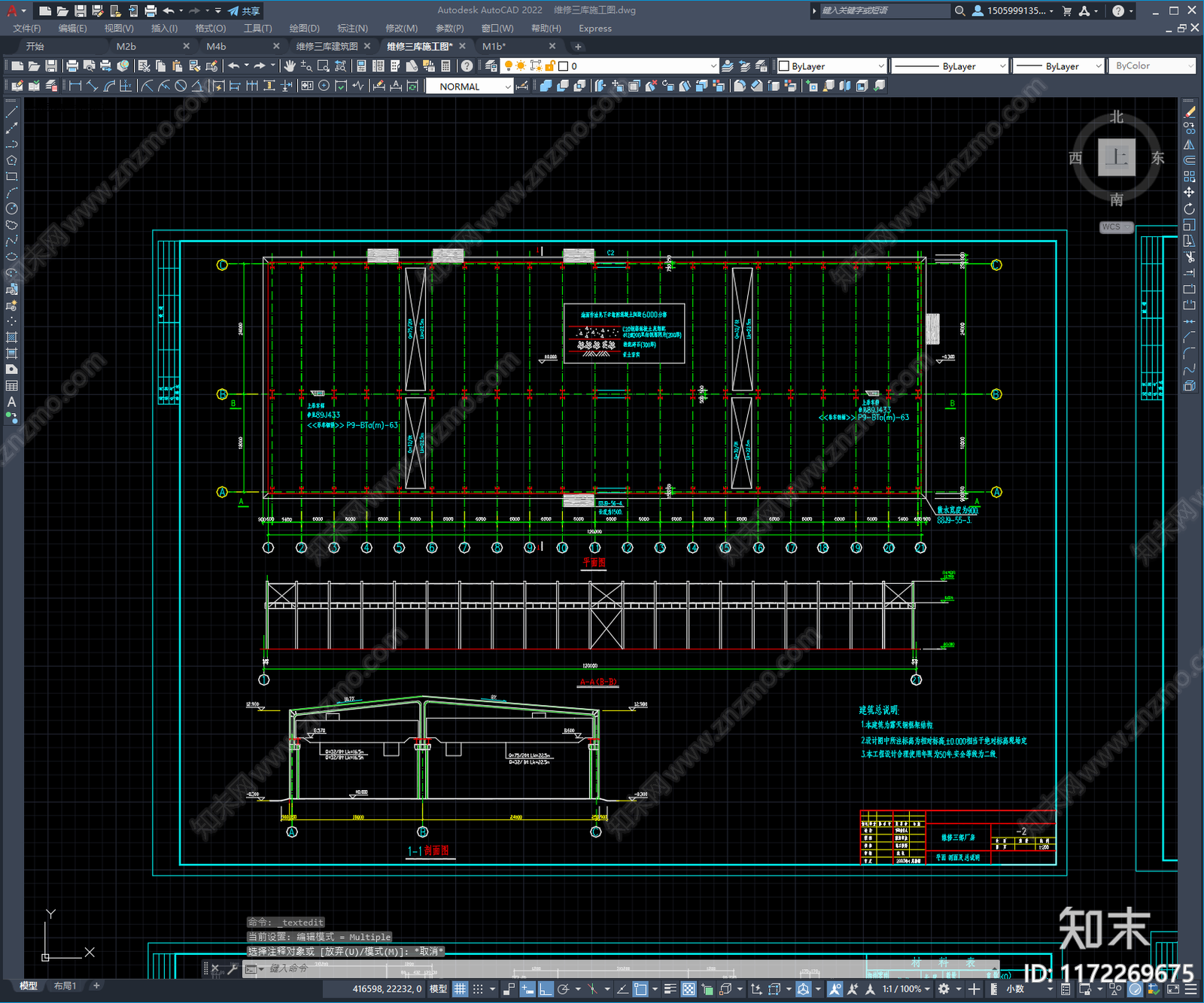
Task: Select the Mirror tool in modify toolbar
Action: (x=1190, y=144)
